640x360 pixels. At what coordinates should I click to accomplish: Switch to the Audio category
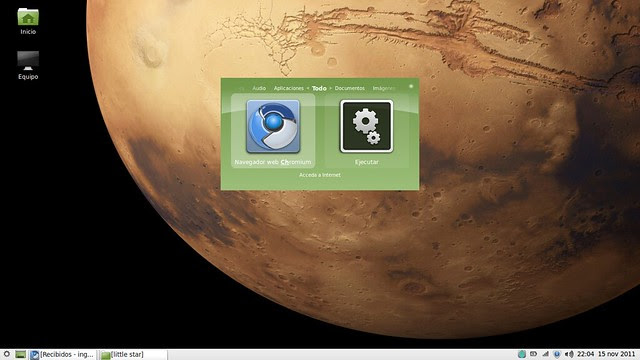point(259,88)
